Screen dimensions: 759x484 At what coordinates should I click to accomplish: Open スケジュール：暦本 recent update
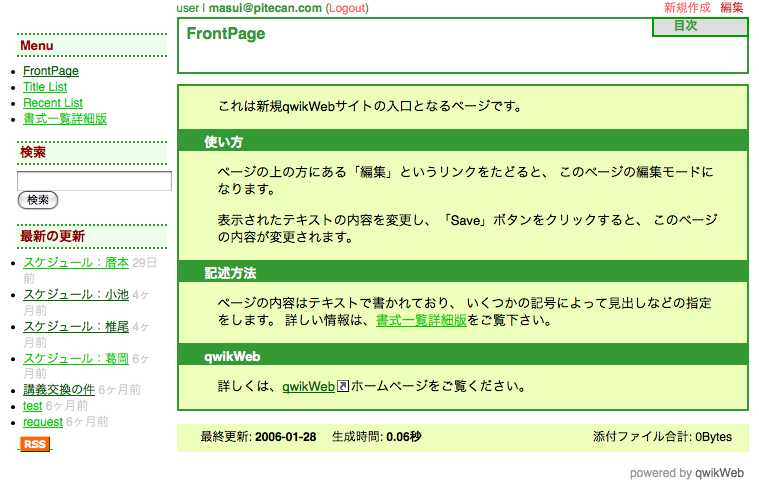[76, 263]
